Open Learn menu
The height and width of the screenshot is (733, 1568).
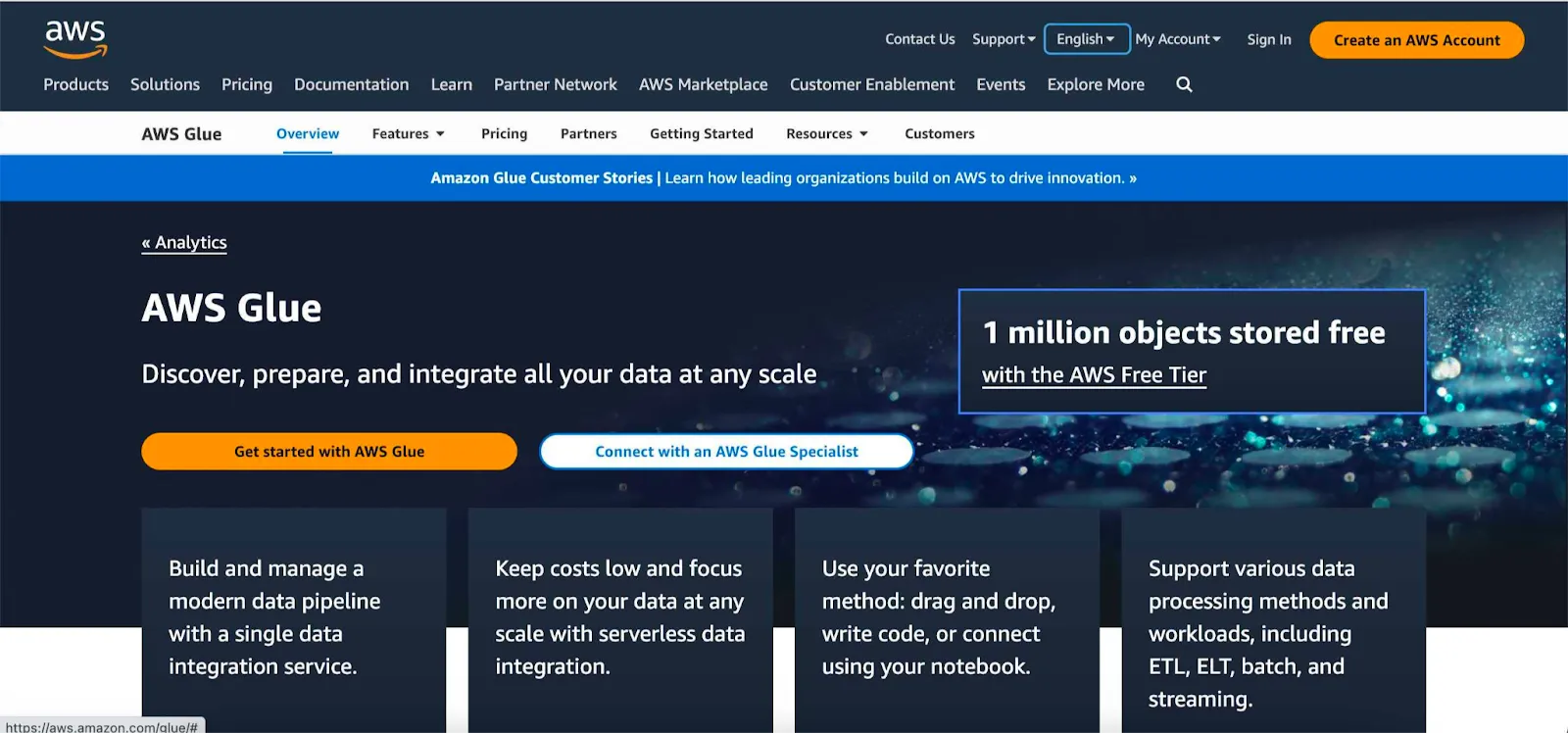tap(452, 84)
